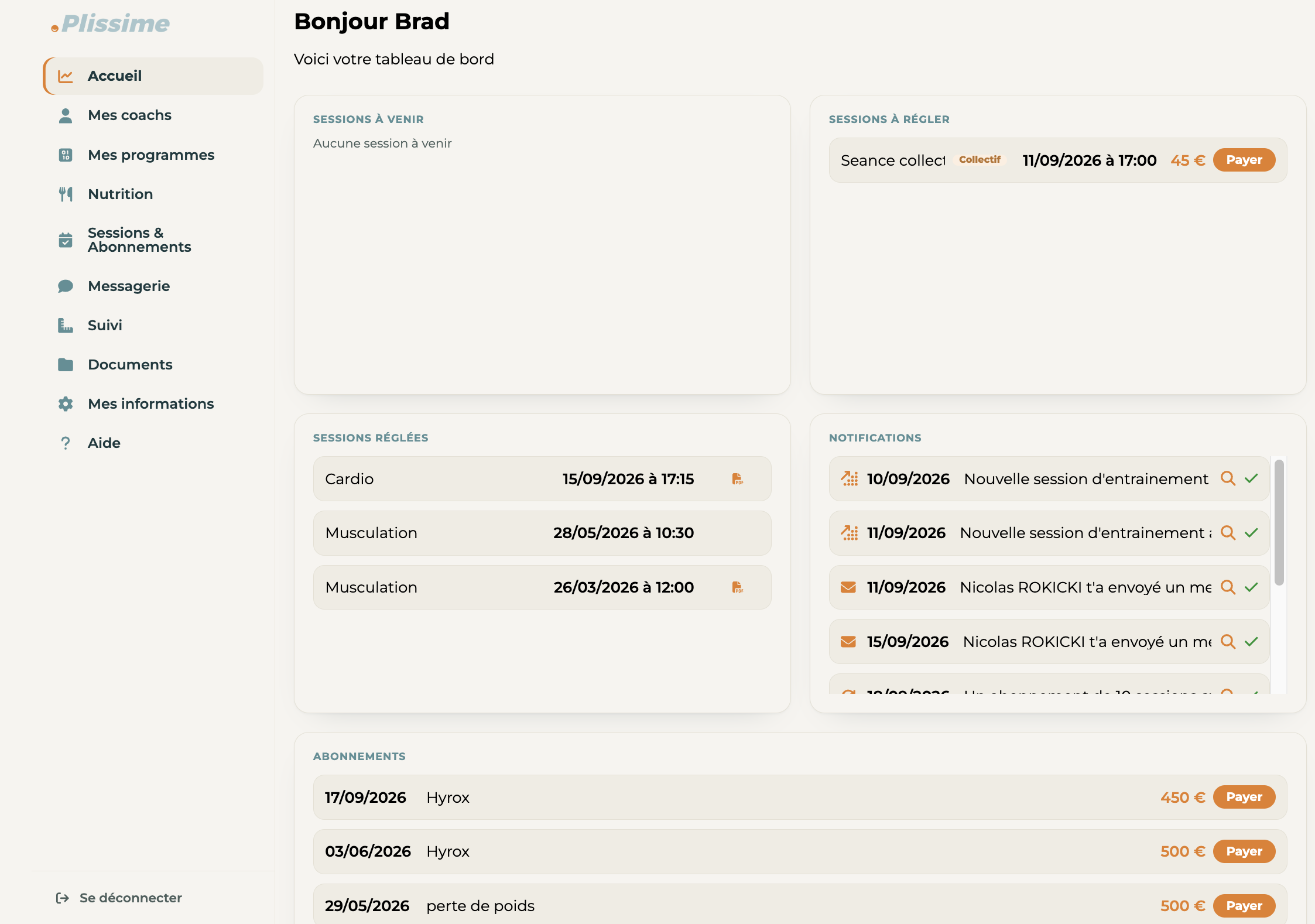Click the Musculation 28/05/2026 à 10:30 row

coord(542,533)
